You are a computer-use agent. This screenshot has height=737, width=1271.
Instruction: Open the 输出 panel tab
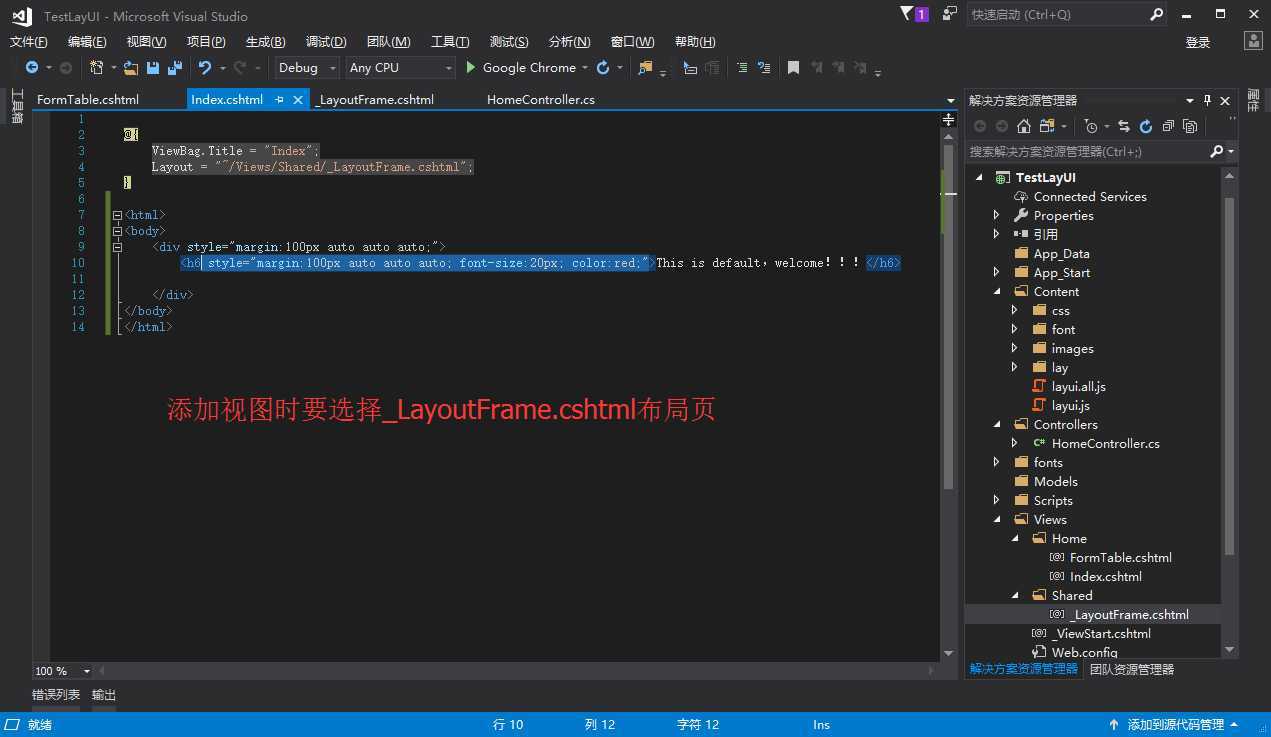pyautogui.click(x=104, y=695)
